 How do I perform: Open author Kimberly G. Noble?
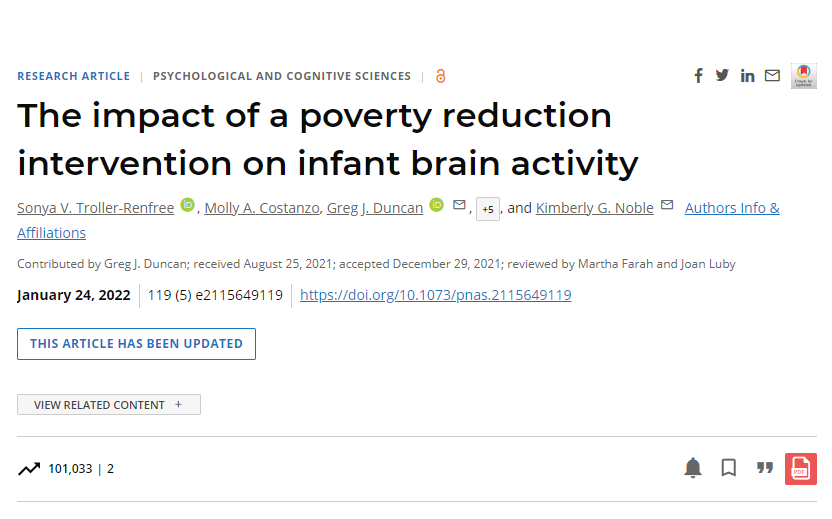[x=594, y=208]
